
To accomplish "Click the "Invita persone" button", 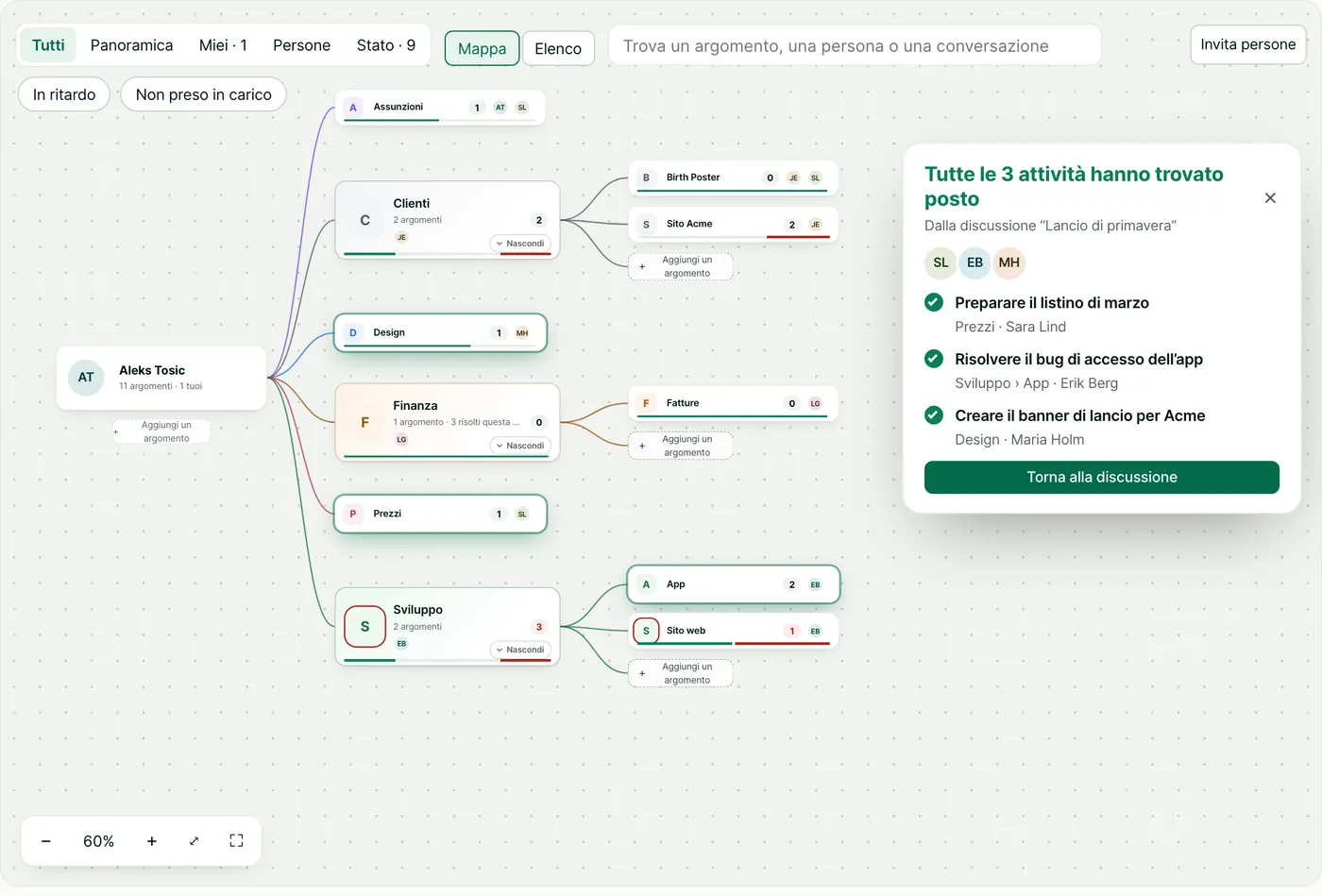I will [1247, 44].
